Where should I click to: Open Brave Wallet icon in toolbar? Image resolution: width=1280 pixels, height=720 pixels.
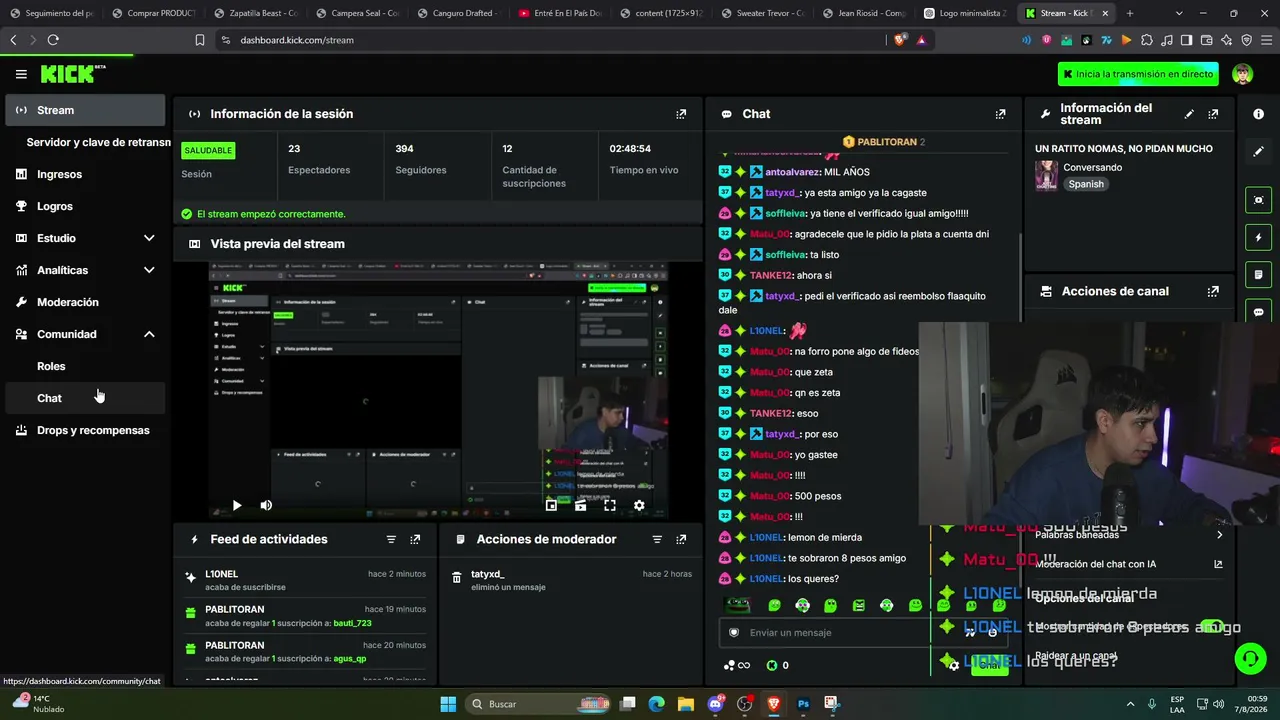(x=1206, y=40)
